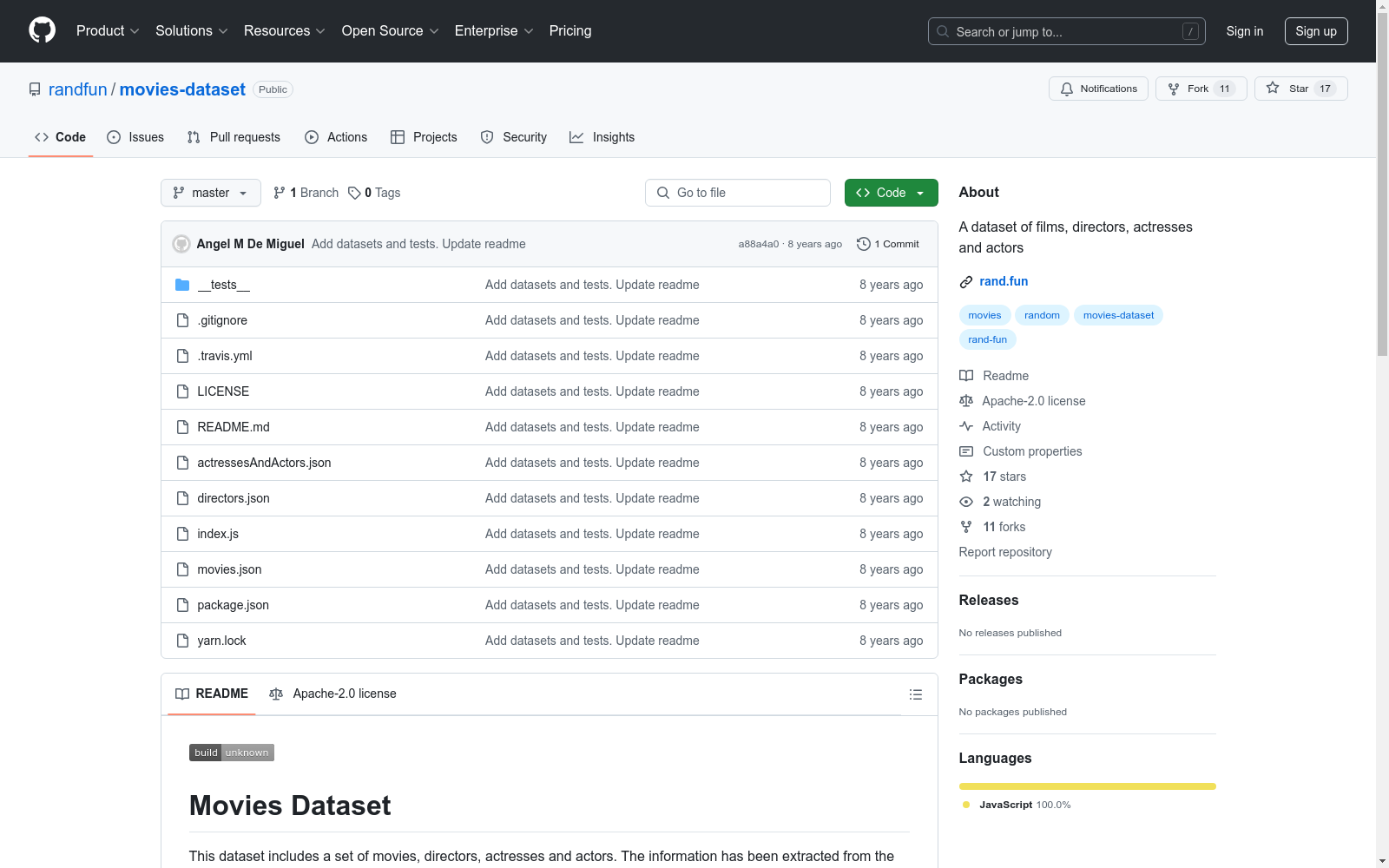Focus the Go to file field

(738, 193)
